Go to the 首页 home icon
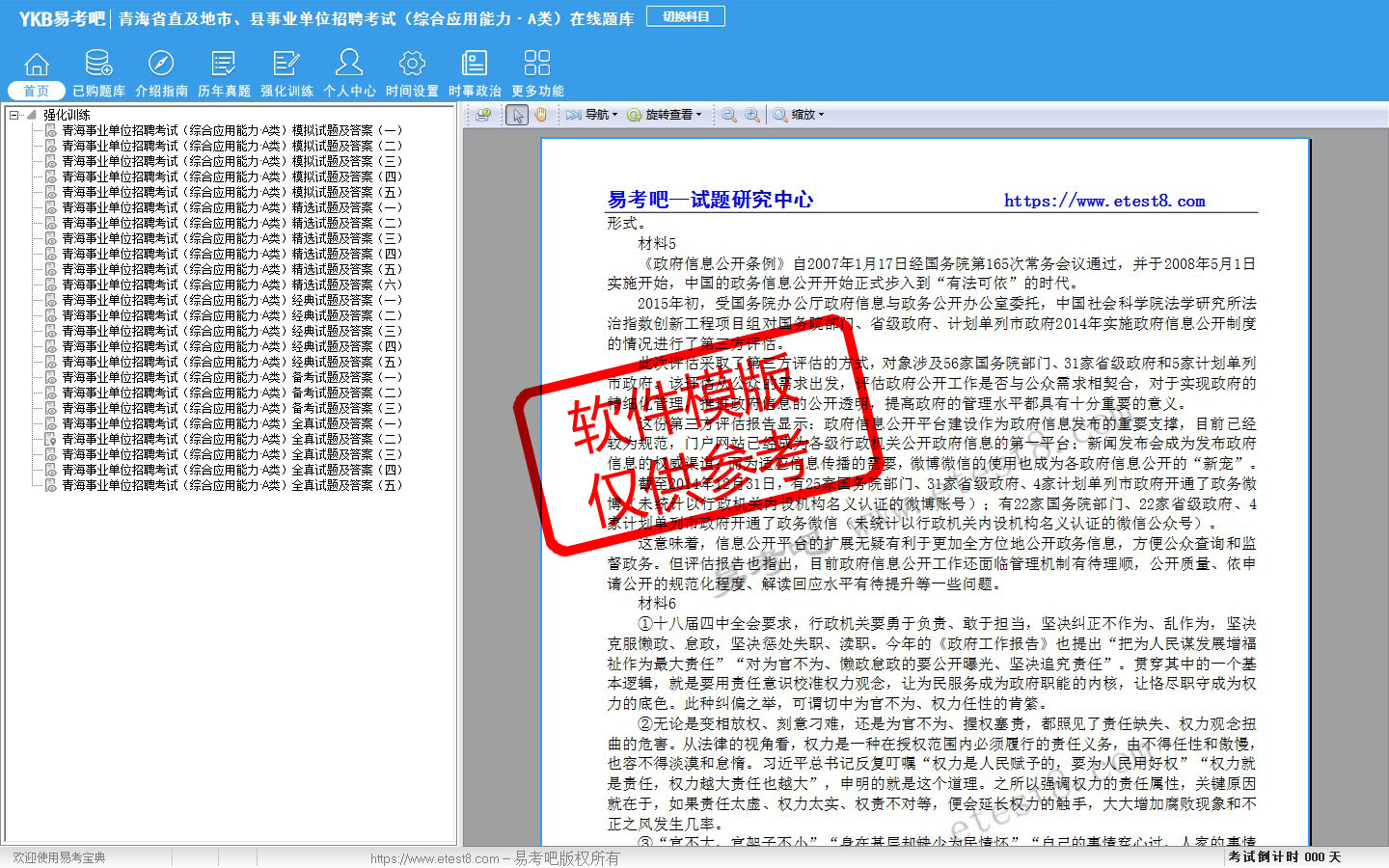The width and height of the screenshot is (1389, 868). click(37, 65)
